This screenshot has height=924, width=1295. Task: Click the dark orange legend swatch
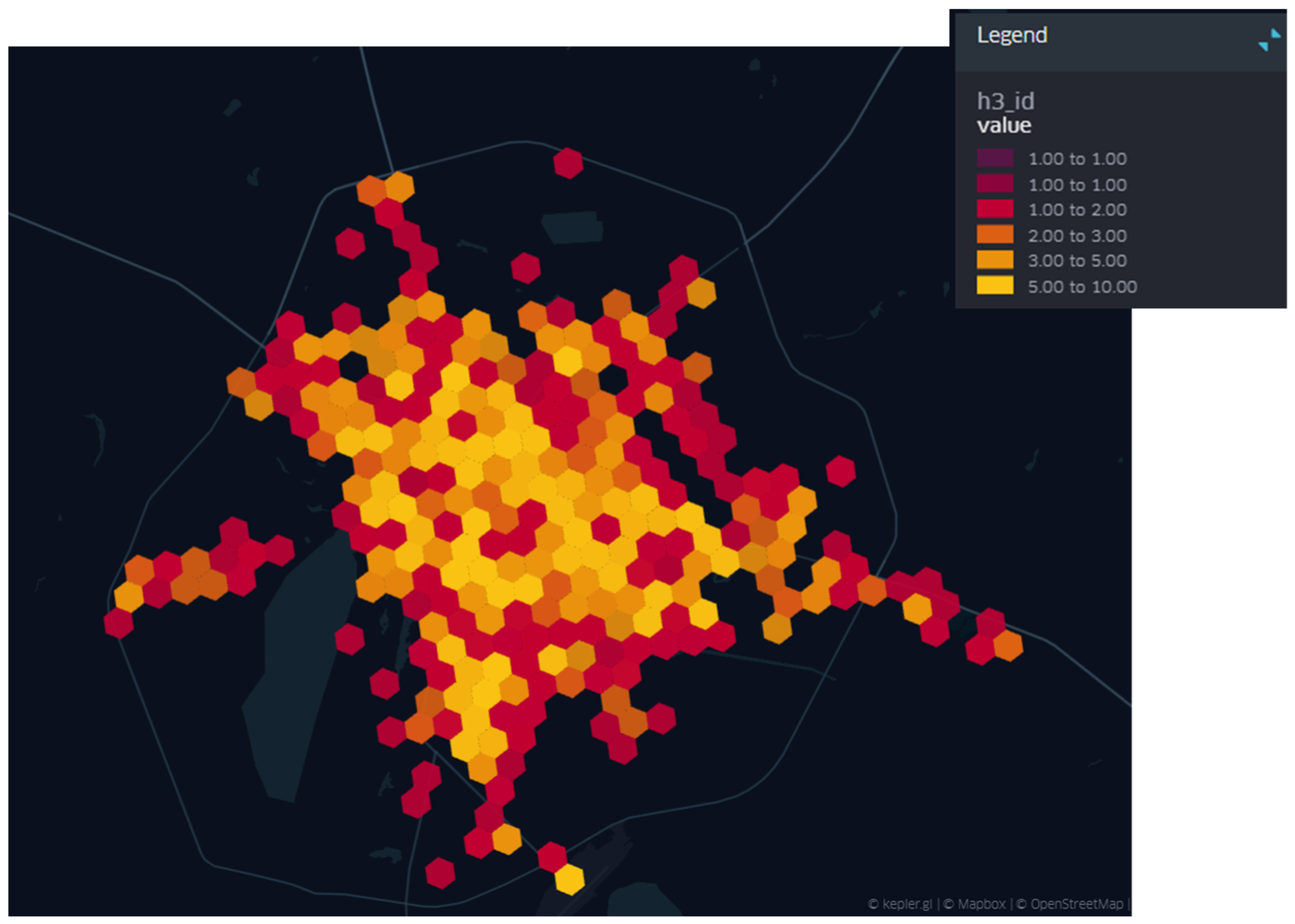coord(995,234)
